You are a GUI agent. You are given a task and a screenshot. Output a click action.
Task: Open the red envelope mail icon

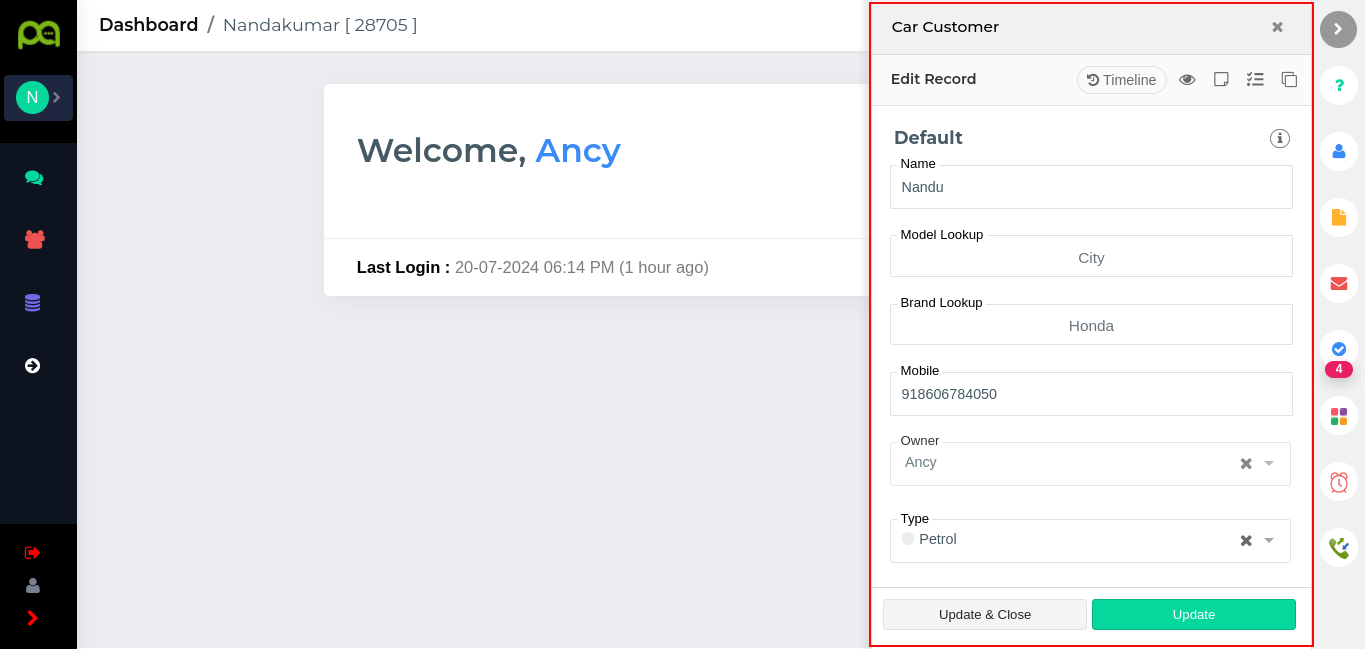coord(1339,284)
